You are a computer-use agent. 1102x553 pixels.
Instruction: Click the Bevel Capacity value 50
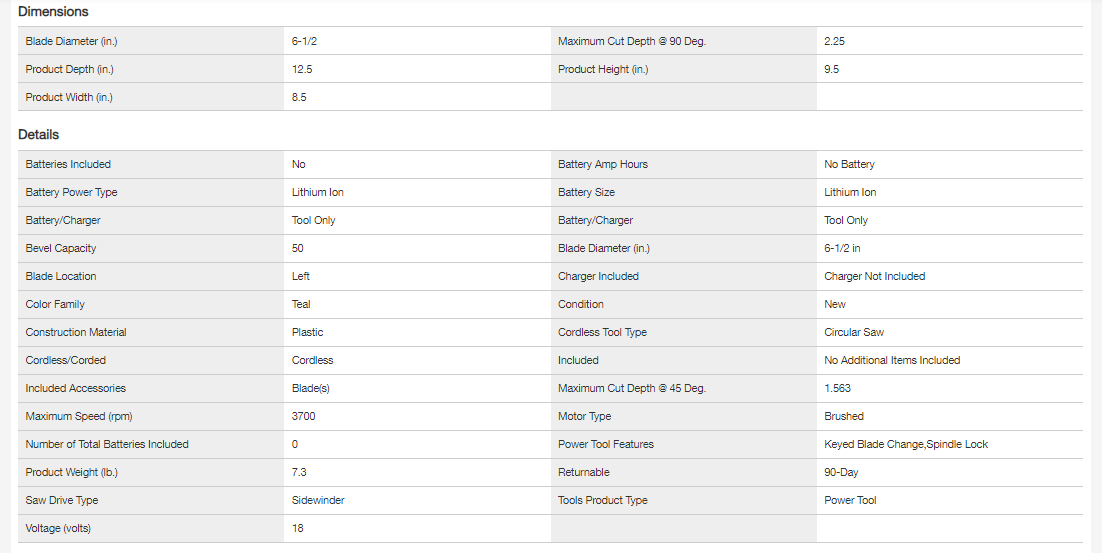tap(298, 249)
